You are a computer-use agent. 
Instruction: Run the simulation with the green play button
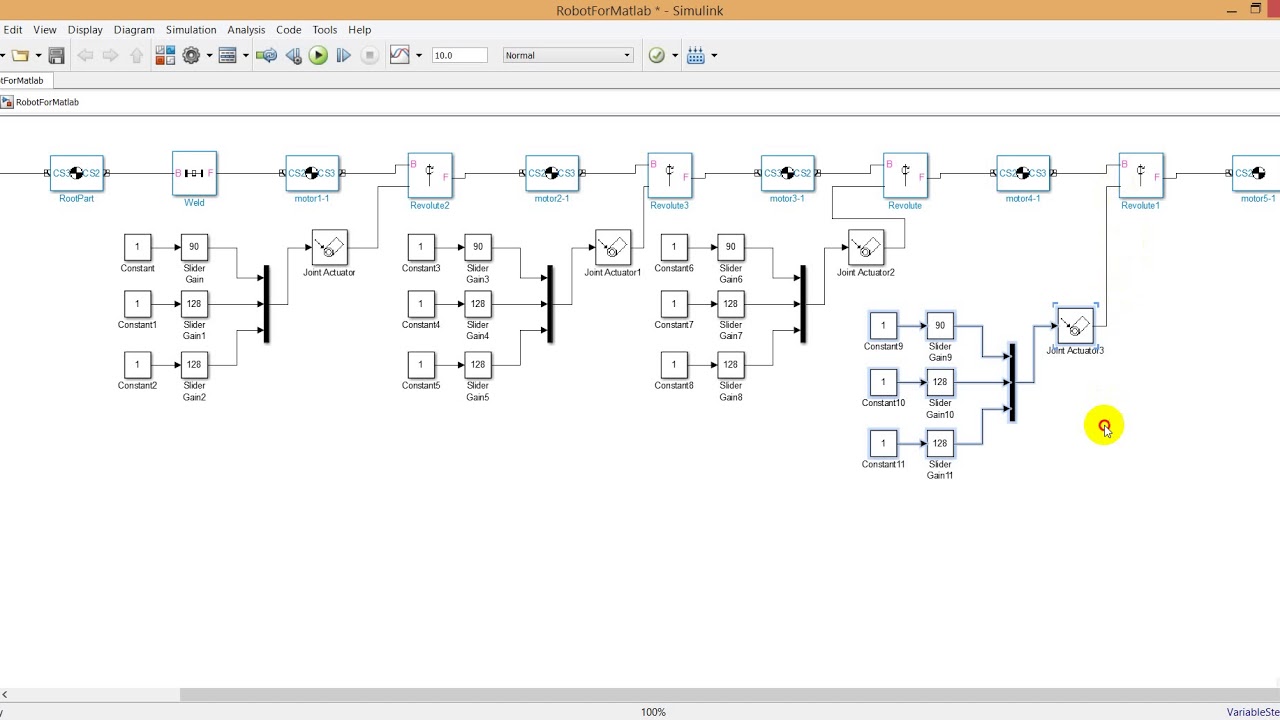click(x=318, y=56)
